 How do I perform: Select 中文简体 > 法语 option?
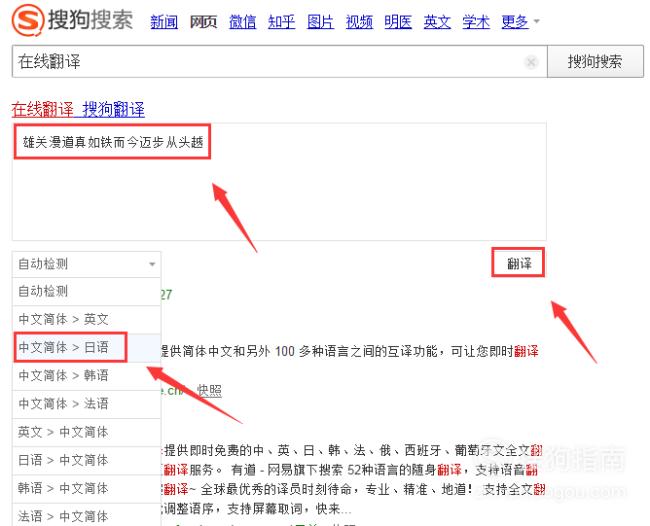click(86, 404)
